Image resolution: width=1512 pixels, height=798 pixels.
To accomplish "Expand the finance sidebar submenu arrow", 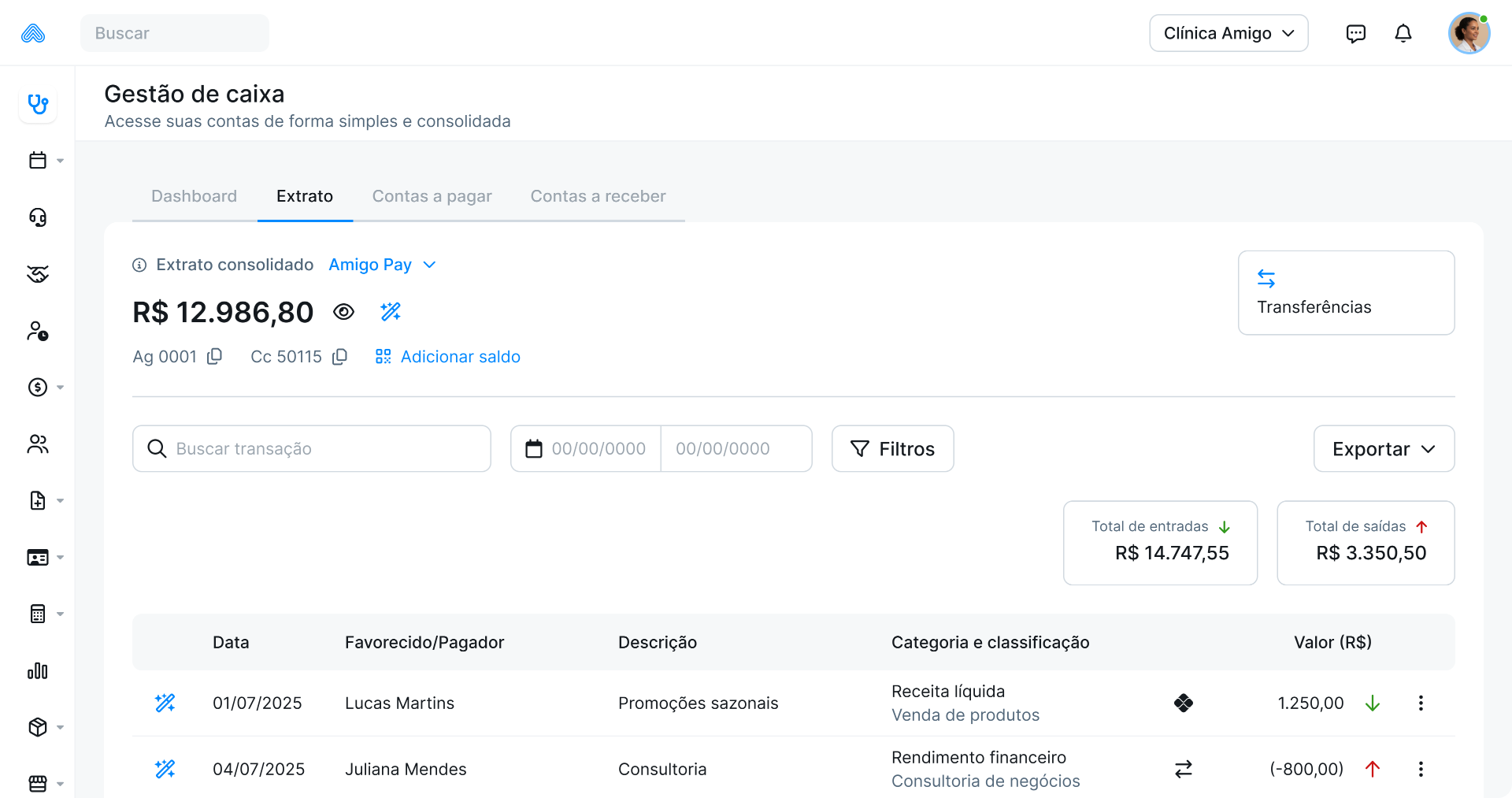I will [60, 388].
